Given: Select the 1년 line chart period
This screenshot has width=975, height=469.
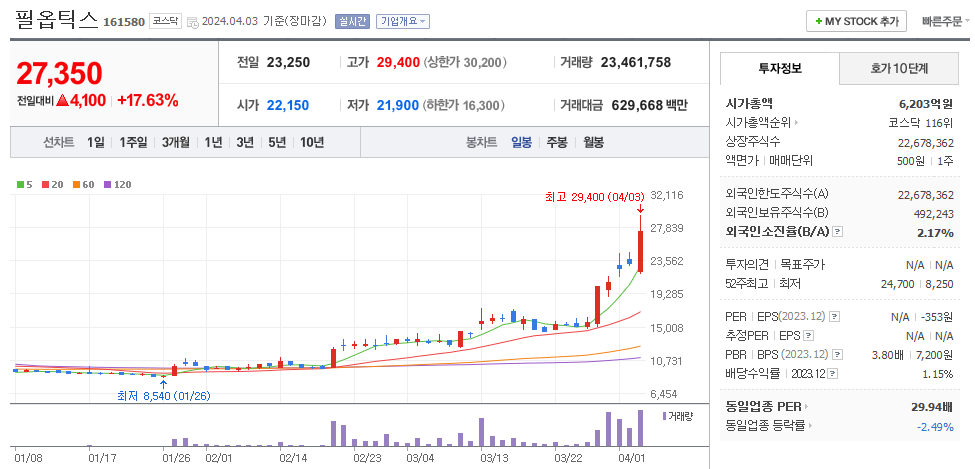Looking at the screenshot, I should point(213,142).
